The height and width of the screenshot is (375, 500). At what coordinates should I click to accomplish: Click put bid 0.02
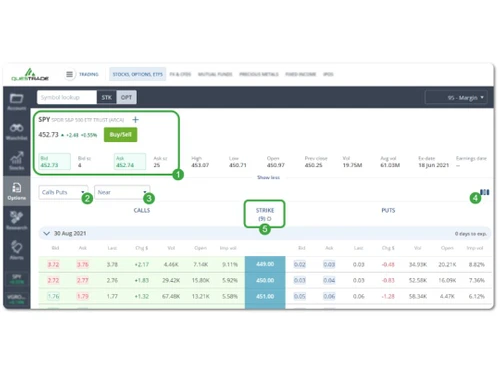click(300, 265)
